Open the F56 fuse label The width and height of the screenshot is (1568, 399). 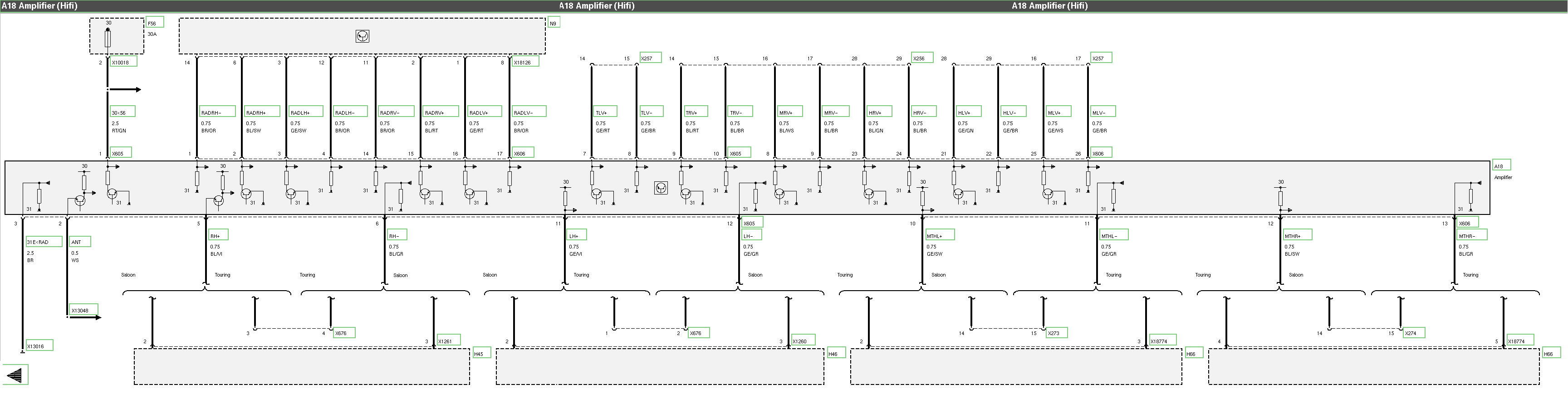pos(155,23)
